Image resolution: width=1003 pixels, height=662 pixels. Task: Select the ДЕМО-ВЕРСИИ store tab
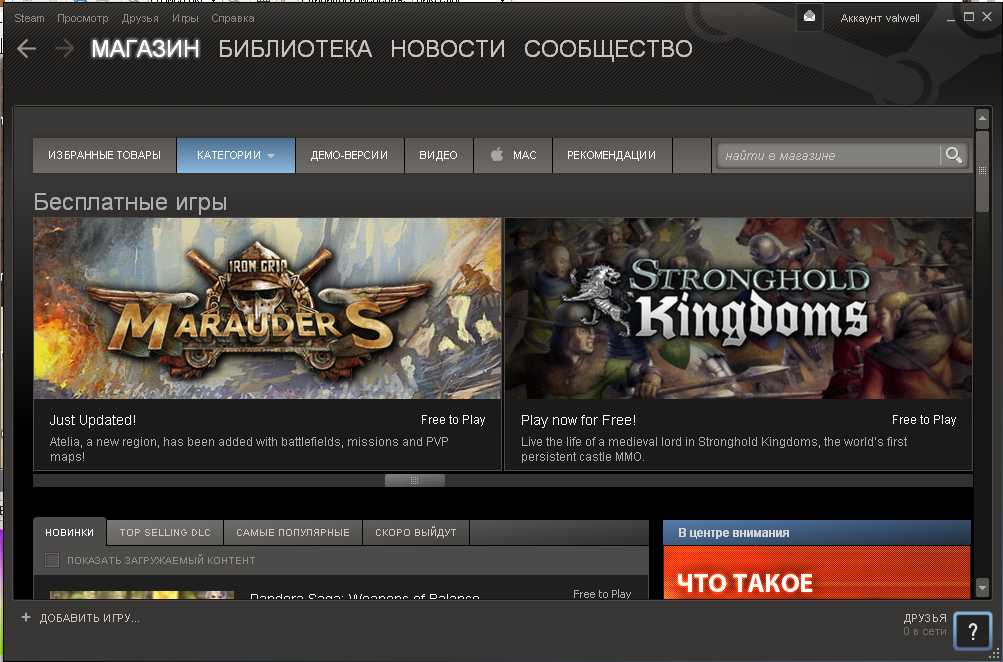click(x=349, y=155)
